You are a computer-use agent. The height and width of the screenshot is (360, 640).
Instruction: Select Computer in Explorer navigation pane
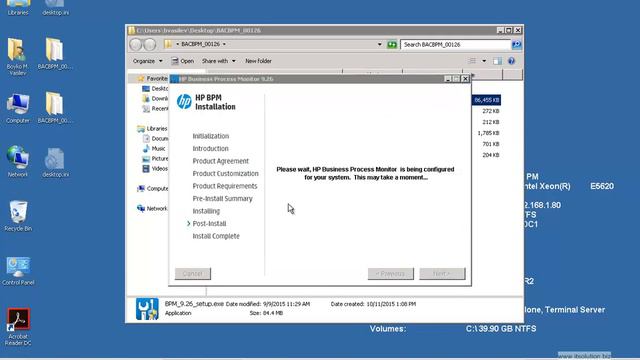coord(152,189)
